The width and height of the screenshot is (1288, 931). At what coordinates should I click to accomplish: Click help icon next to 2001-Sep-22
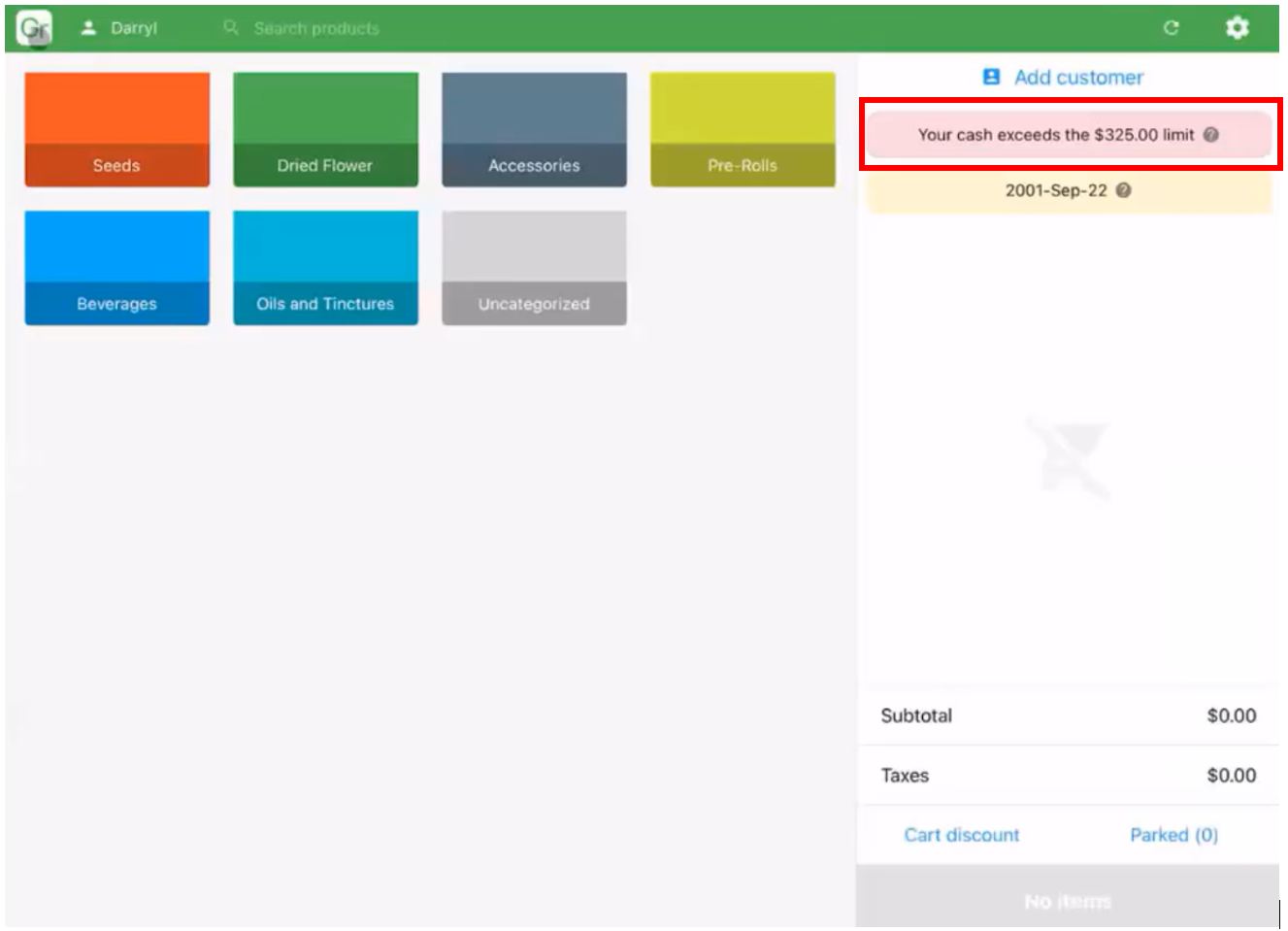click(x=1123, y=190)
